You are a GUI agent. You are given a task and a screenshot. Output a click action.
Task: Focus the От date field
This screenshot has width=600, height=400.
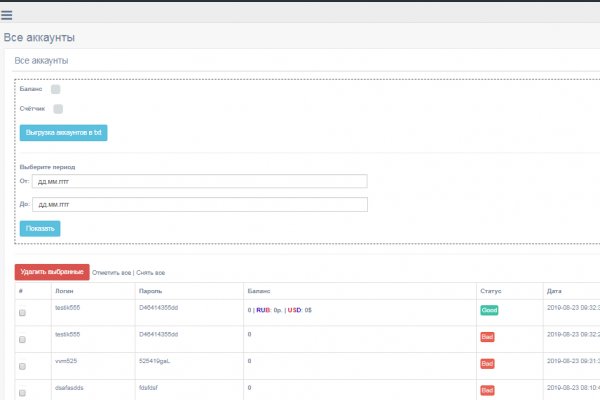pos(200,181)
